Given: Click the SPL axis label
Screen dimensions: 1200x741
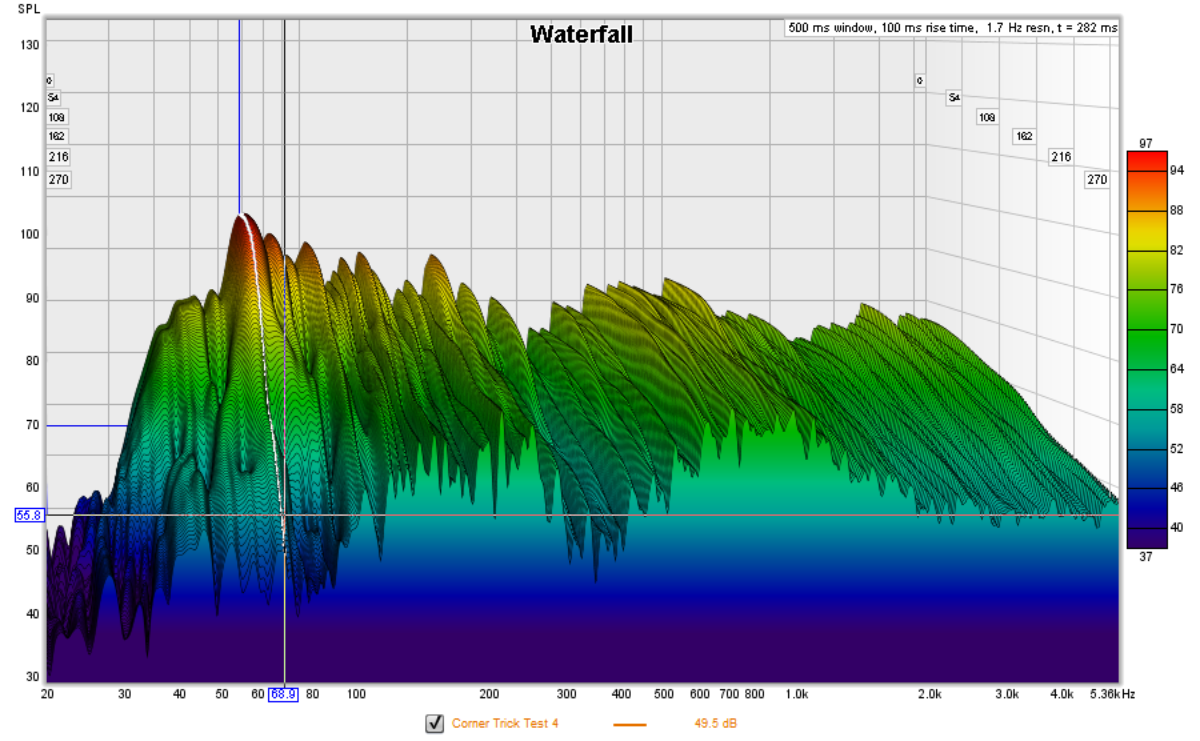Looking at the screenshot, I should point(29,8).
